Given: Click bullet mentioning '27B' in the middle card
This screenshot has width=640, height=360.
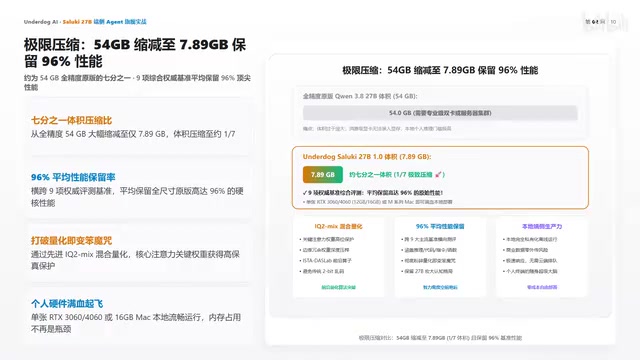Looking at the screenshot, I should pos(427,271).
